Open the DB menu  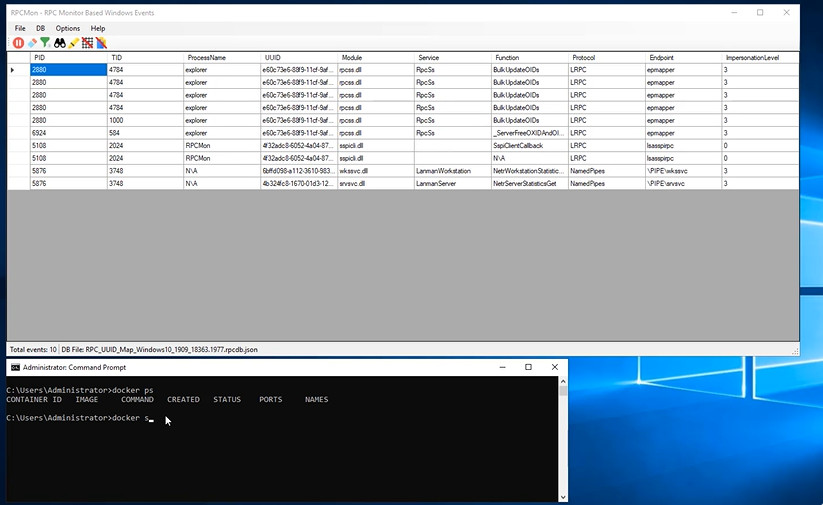click(40, 28)
